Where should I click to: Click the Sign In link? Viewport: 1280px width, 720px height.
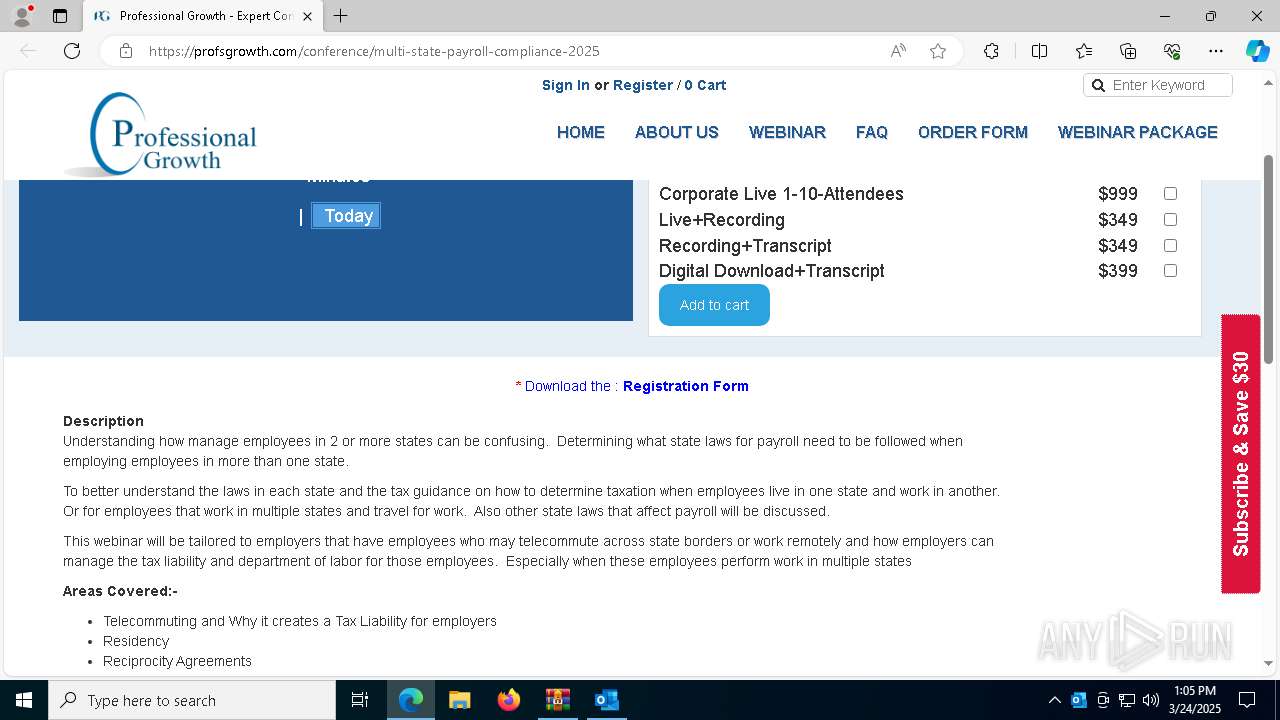[x=566, y=85]
